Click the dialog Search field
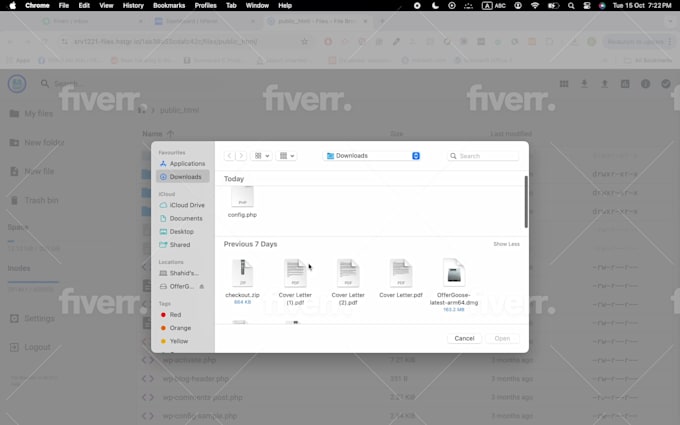The width and height of the screenshot is (680, 425). click(x=483, y=156)
